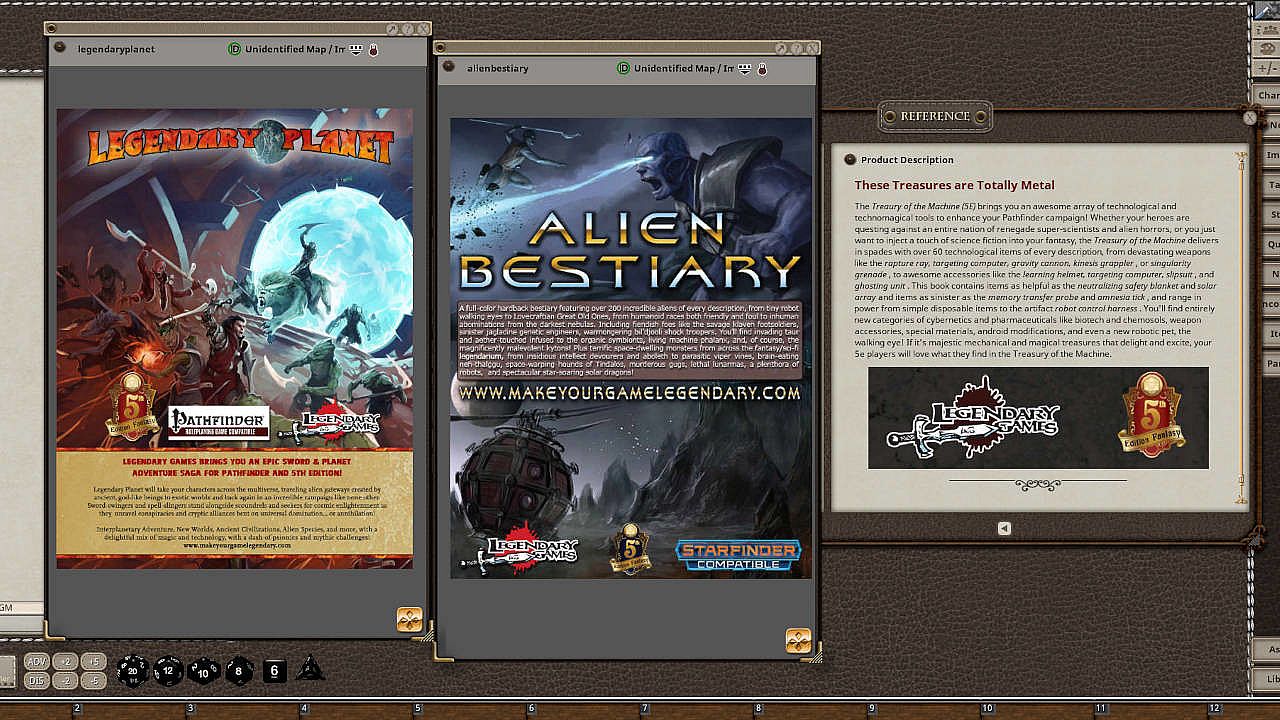Open sharing options icon in legendaryplanet window

click(x=355, y=49)
